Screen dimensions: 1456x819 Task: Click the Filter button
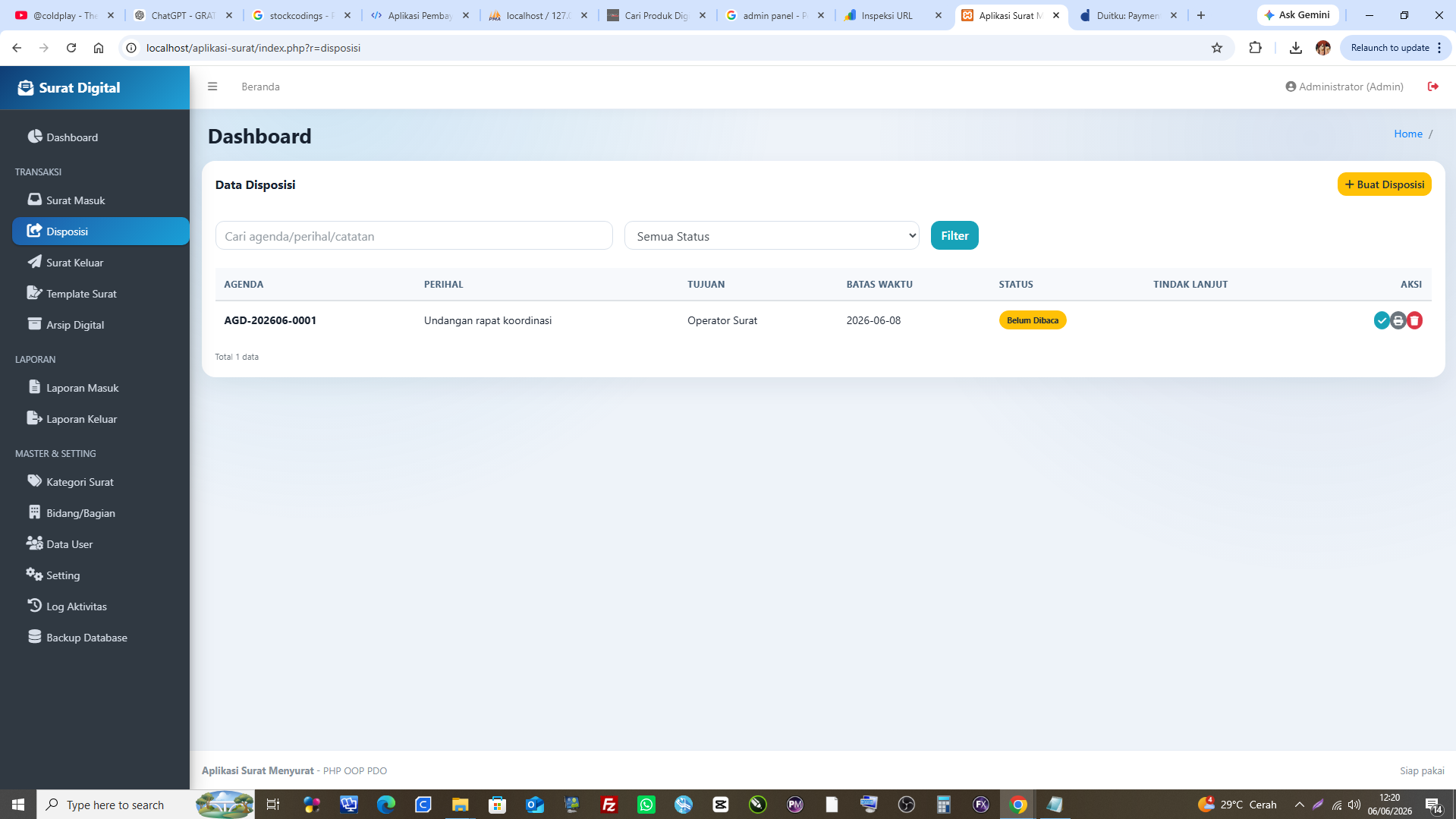click(x=954, y=235)
